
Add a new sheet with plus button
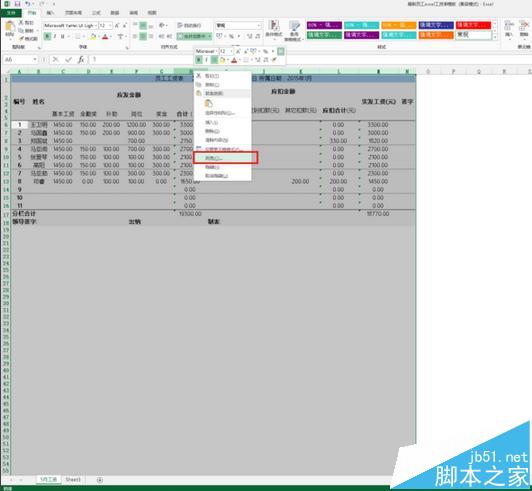99,480
